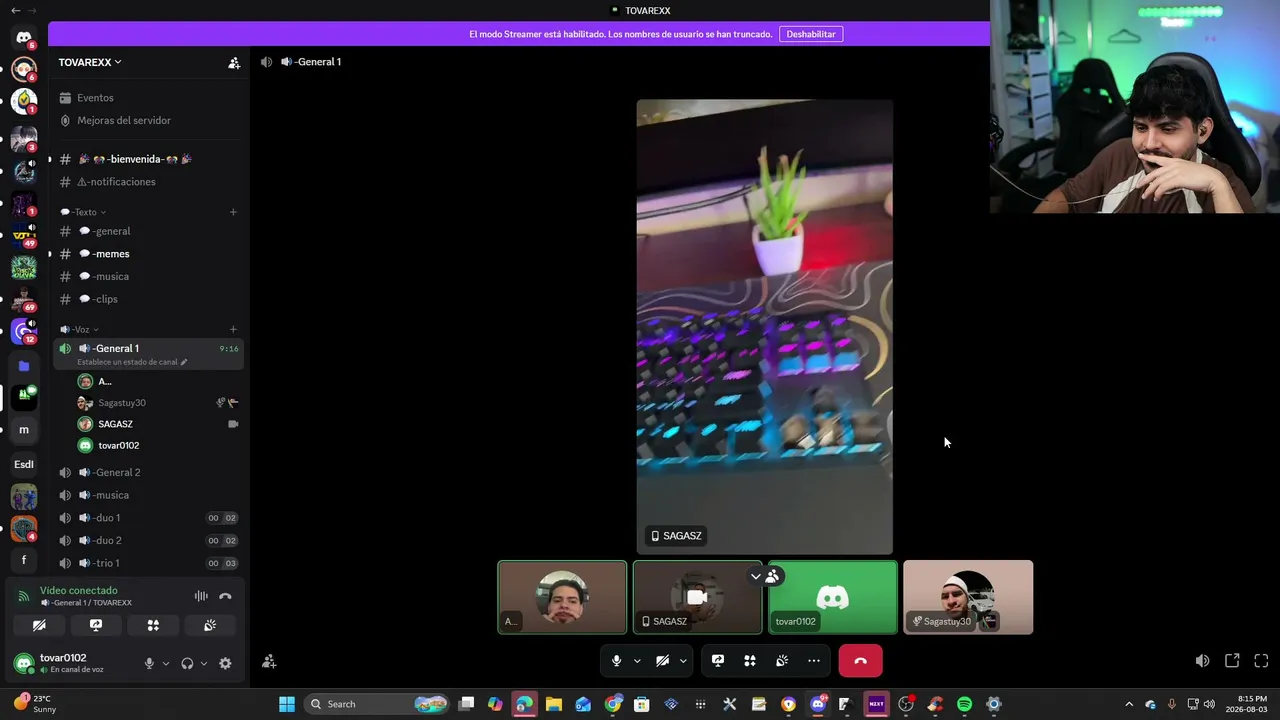Screen dimensions: 1280x720
Task: Focus the SAGASZ participant tile
Action: click(697, 597)
